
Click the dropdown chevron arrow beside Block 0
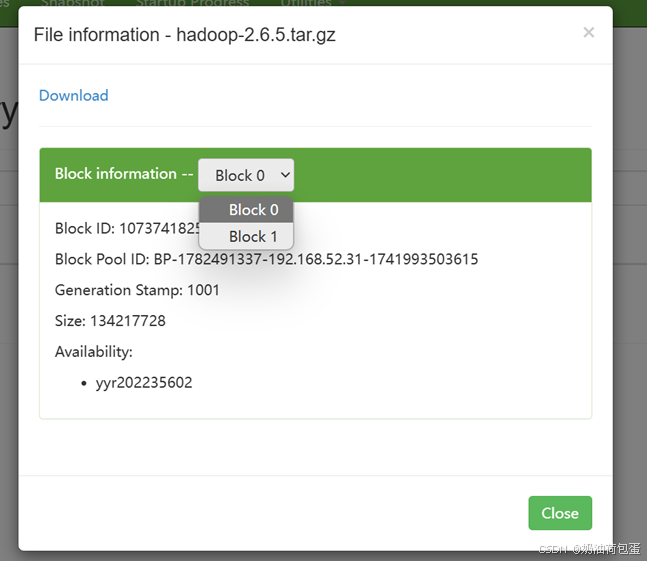285,175
